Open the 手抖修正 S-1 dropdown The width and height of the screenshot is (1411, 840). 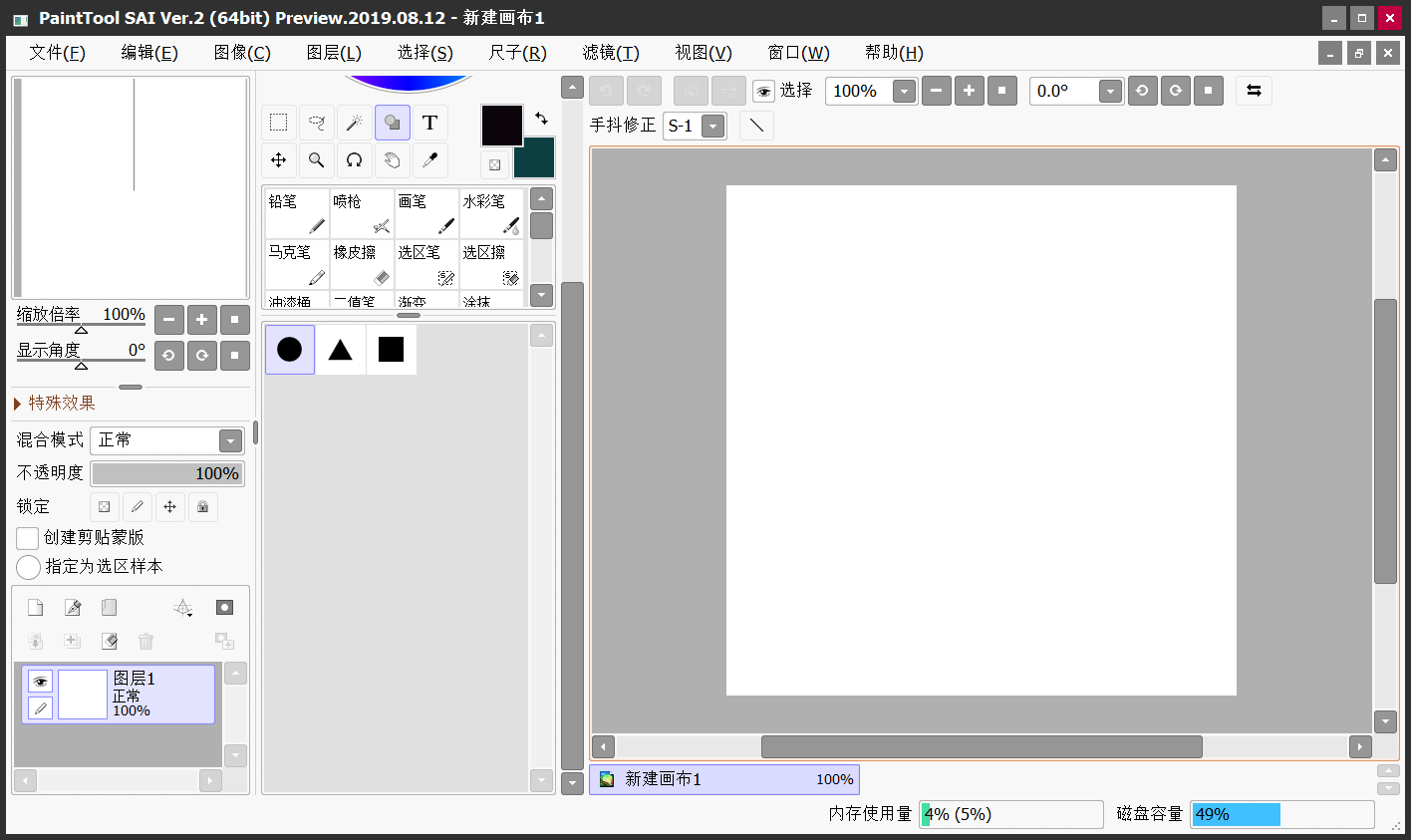pos(712,127)
